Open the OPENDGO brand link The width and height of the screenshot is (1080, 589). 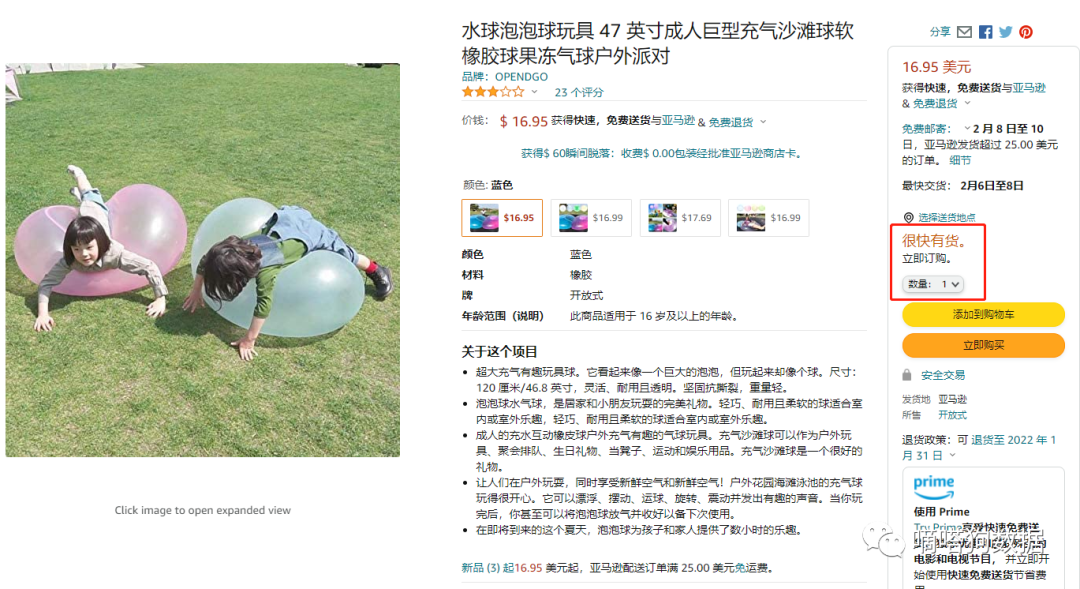tap(521, 76)
